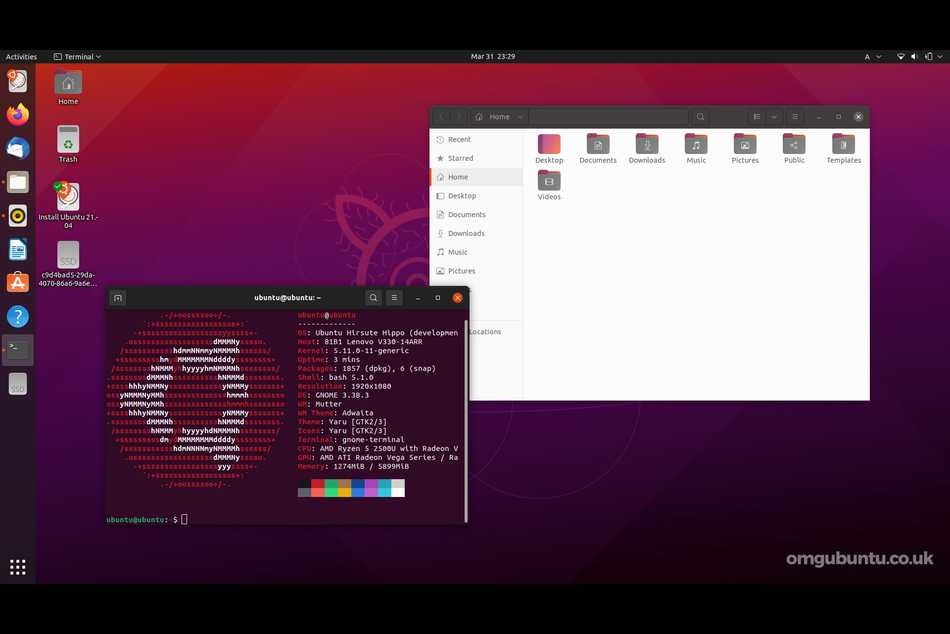Click the search icon in Files toolbar
950x634 pixels.
tap(701, 117)
